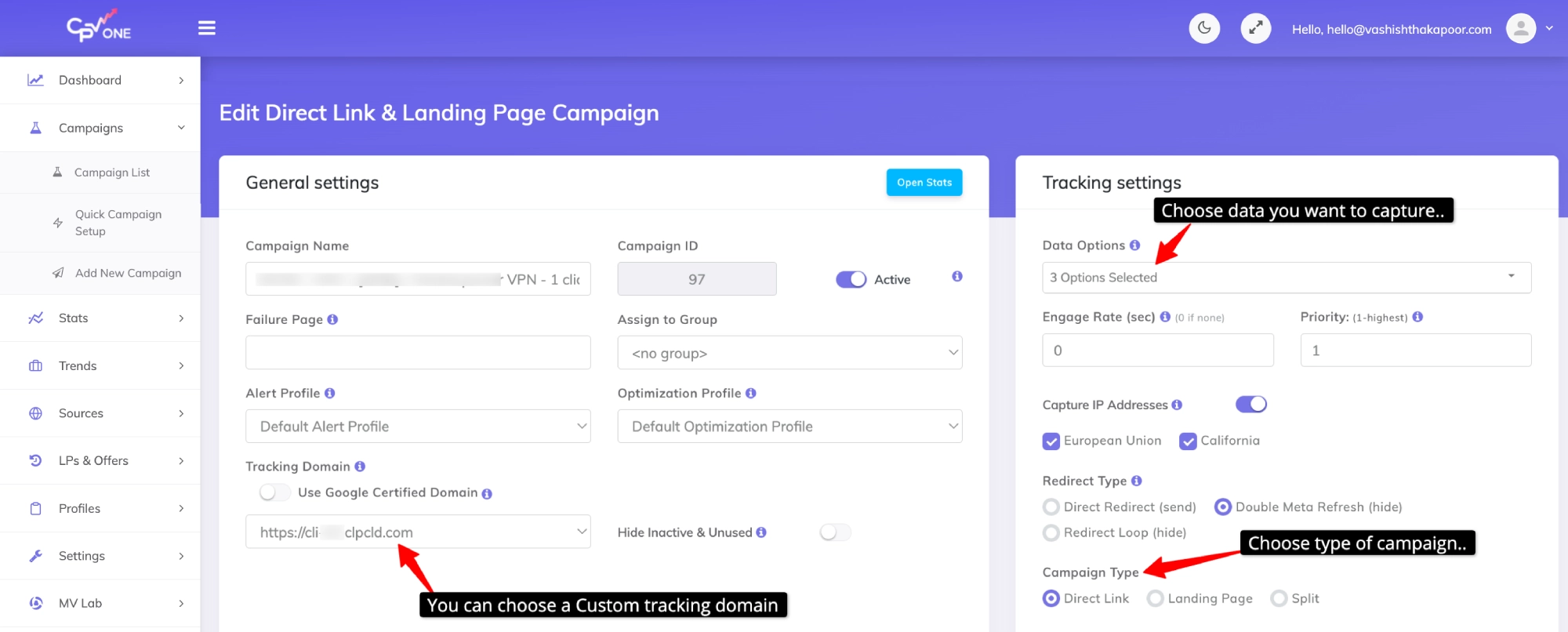Viewport: 1568px width, 632px height.
Task: Open the Assign to Group dropdown
Action: [x=789, y=353]
